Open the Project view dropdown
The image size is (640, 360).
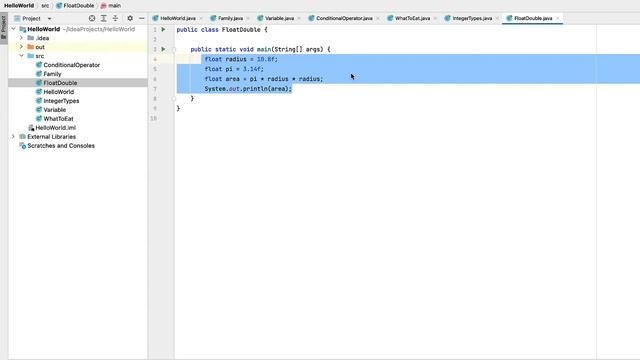point(49,19)
